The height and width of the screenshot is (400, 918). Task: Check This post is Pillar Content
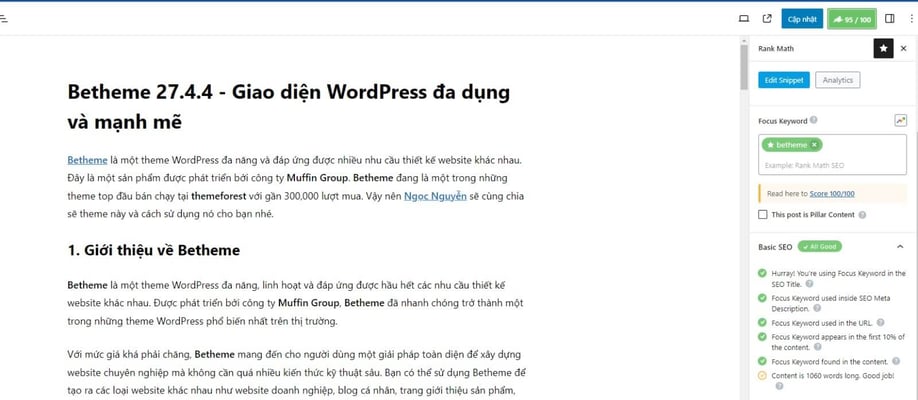[x=763, y=214]
